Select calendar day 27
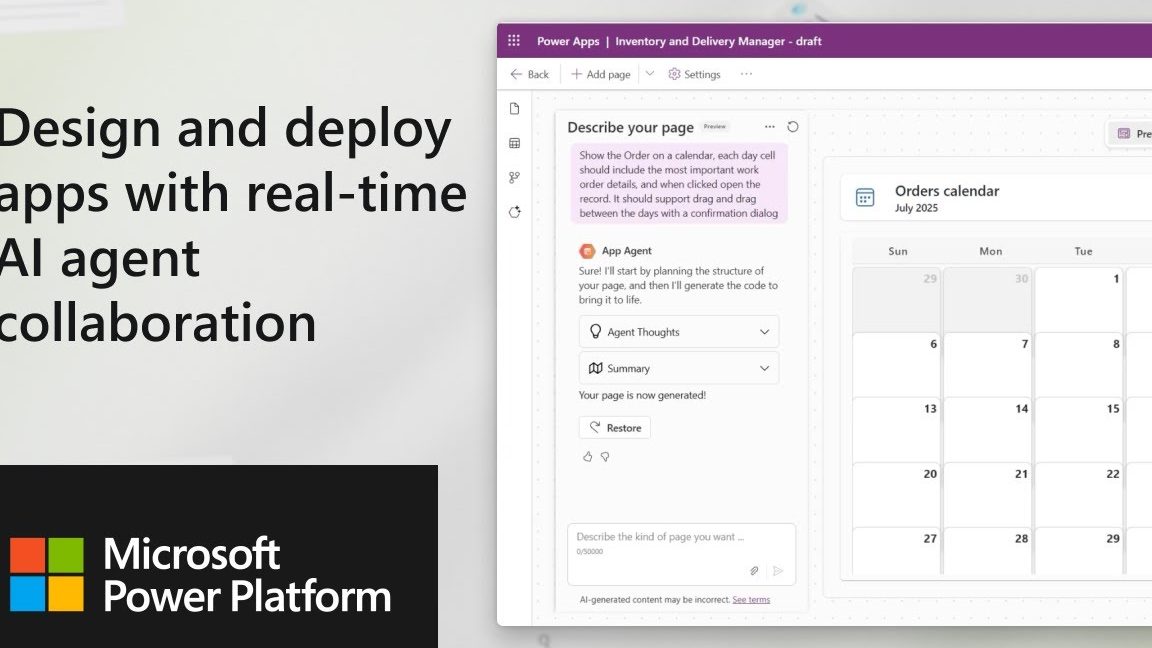Image resolution: width=1152 pixels, height=648 pixels. point(896,551)
